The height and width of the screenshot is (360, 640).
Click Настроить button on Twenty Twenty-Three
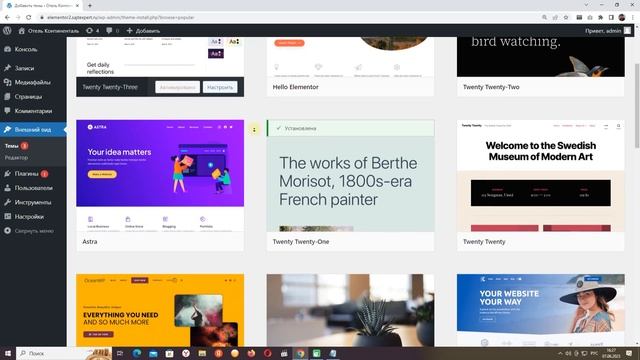pos(220,87)
